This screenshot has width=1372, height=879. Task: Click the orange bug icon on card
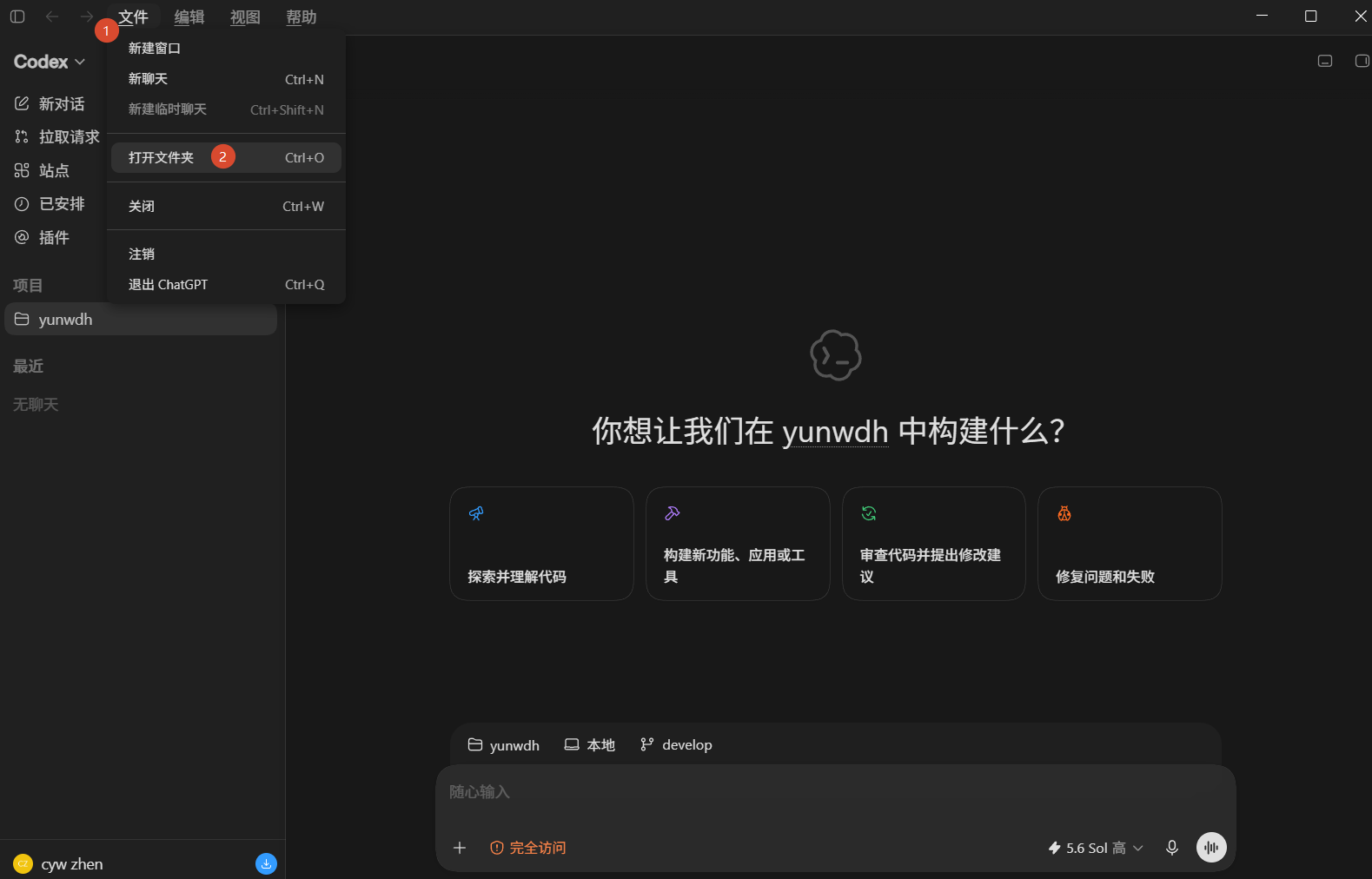point(1064,513)
